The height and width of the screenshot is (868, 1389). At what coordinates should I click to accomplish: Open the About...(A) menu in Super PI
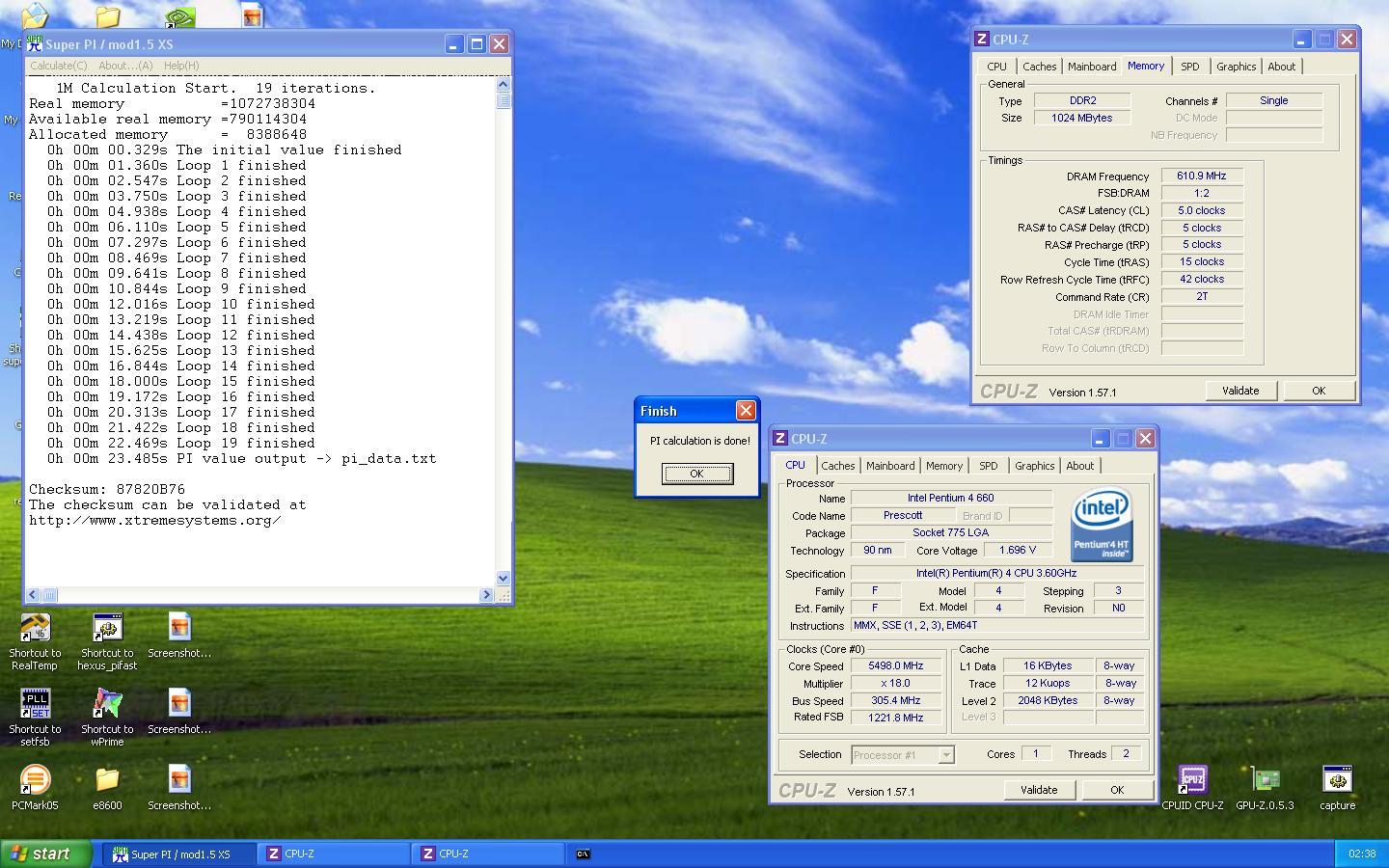tap(125, 66)
